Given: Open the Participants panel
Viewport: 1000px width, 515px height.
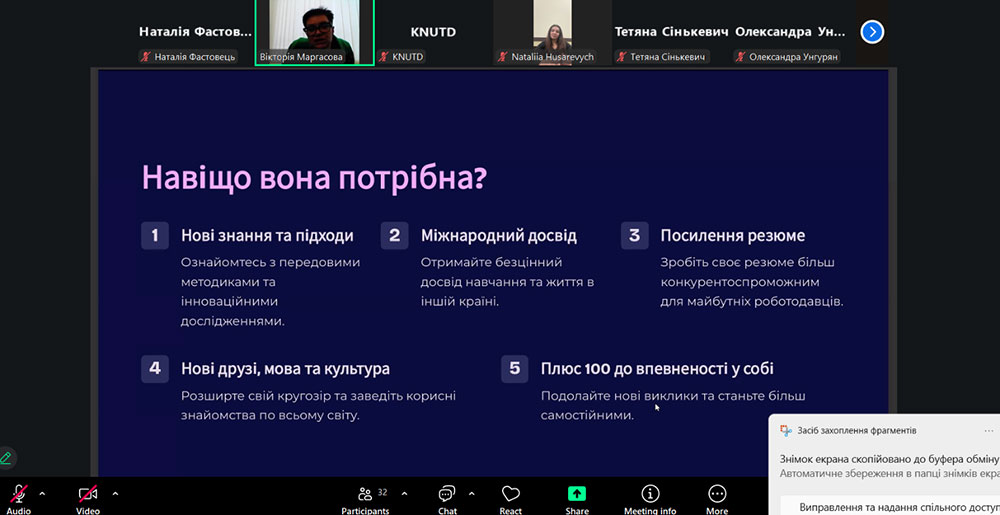Looking at the screenshot, I should pyautogui.click(x=365, y=494).
